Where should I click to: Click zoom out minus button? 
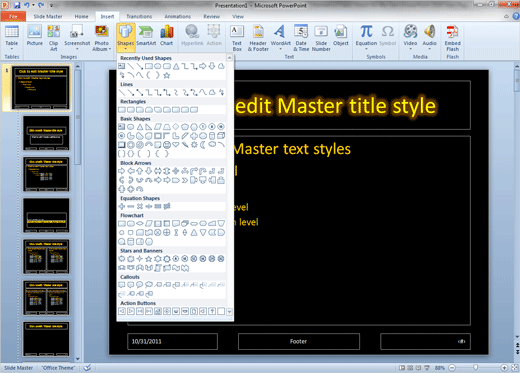click(x=452, y=368)
